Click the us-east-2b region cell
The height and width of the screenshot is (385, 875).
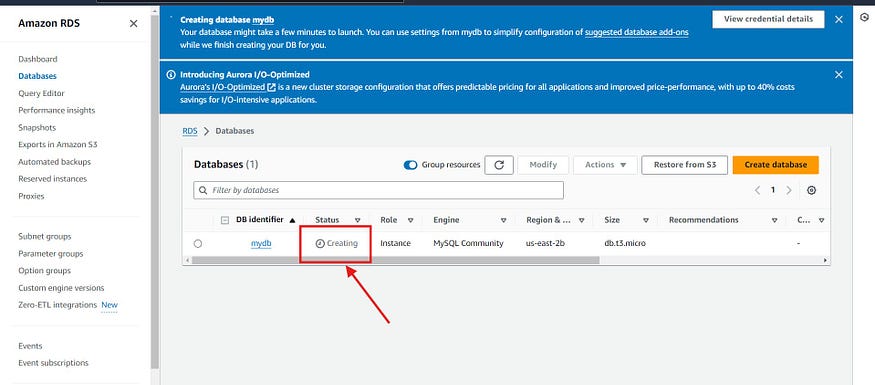pyautogui.click(x=546, y=243)
